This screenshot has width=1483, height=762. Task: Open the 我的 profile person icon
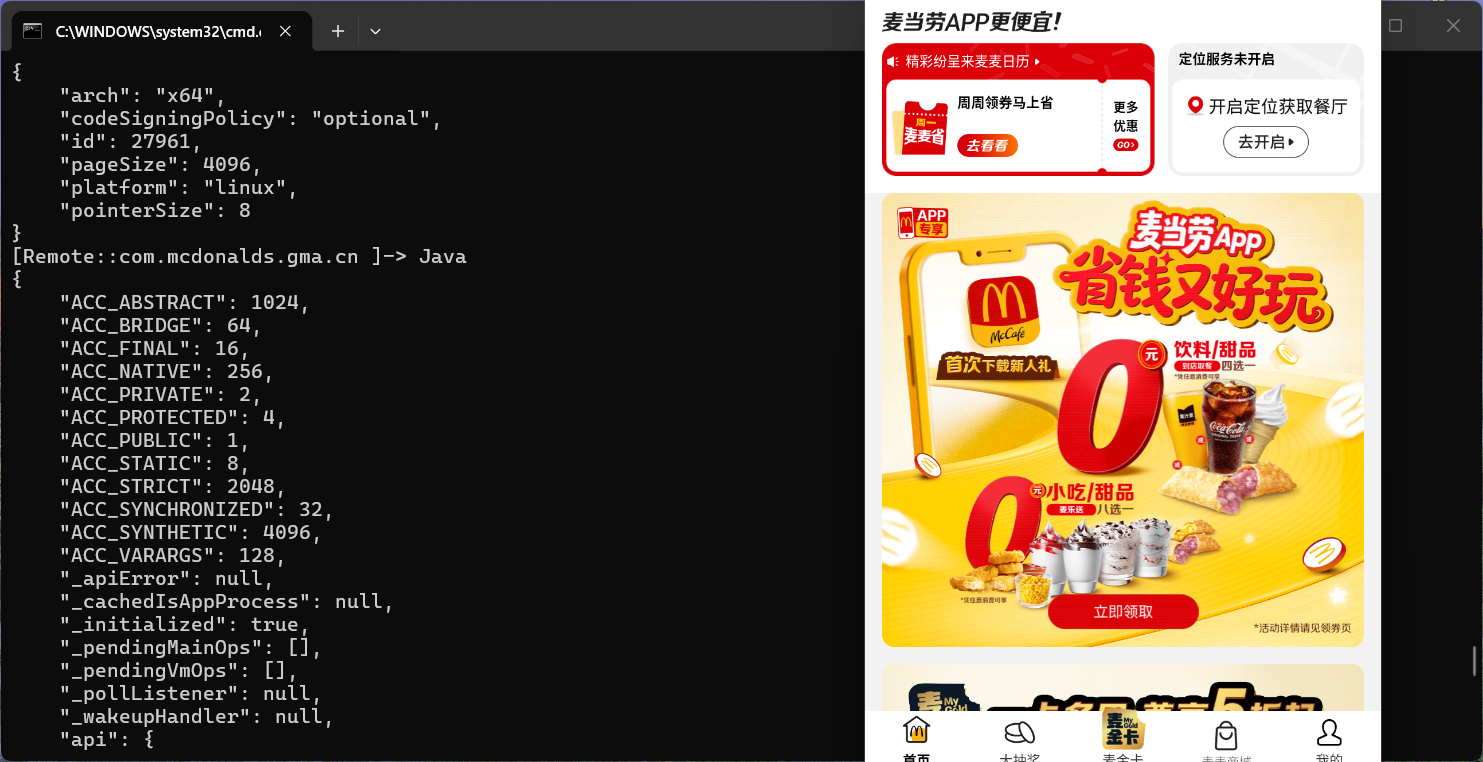(x=1329, y=733)
